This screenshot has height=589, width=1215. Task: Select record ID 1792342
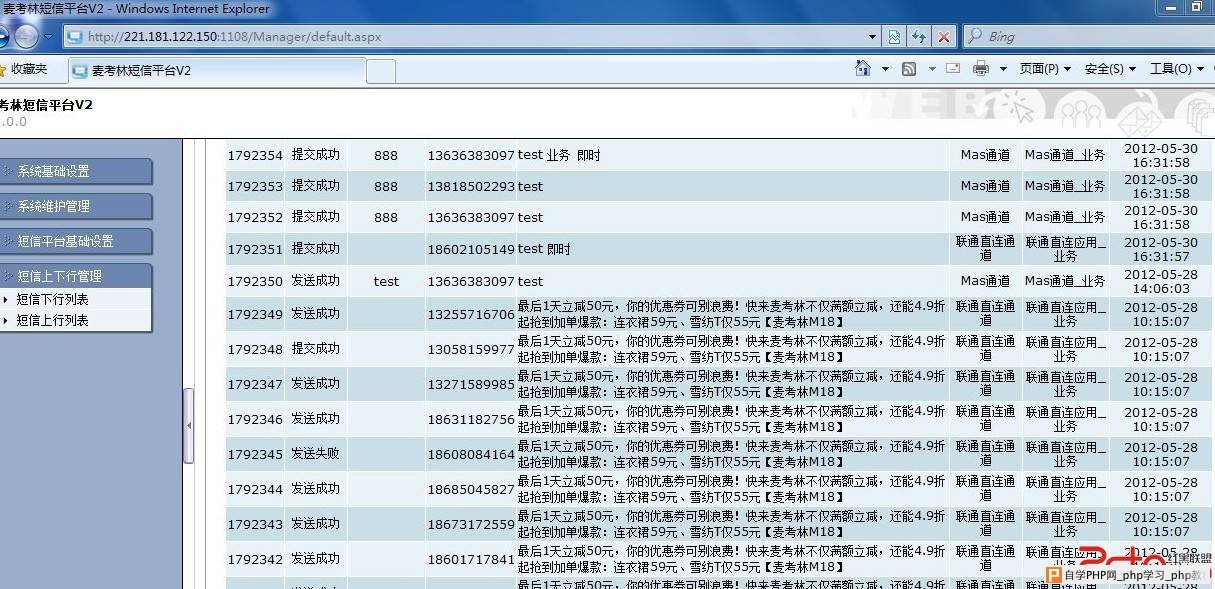tap(255, 559)
